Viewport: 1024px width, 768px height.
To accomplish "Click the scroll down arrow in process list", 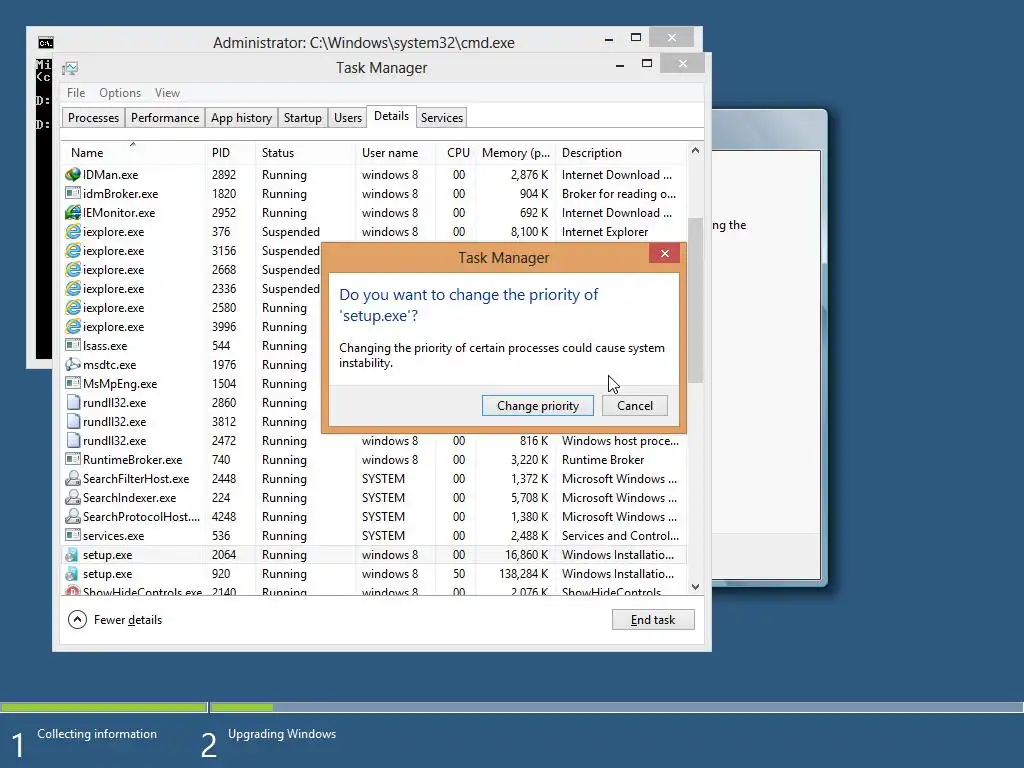I will click(695, 586).
